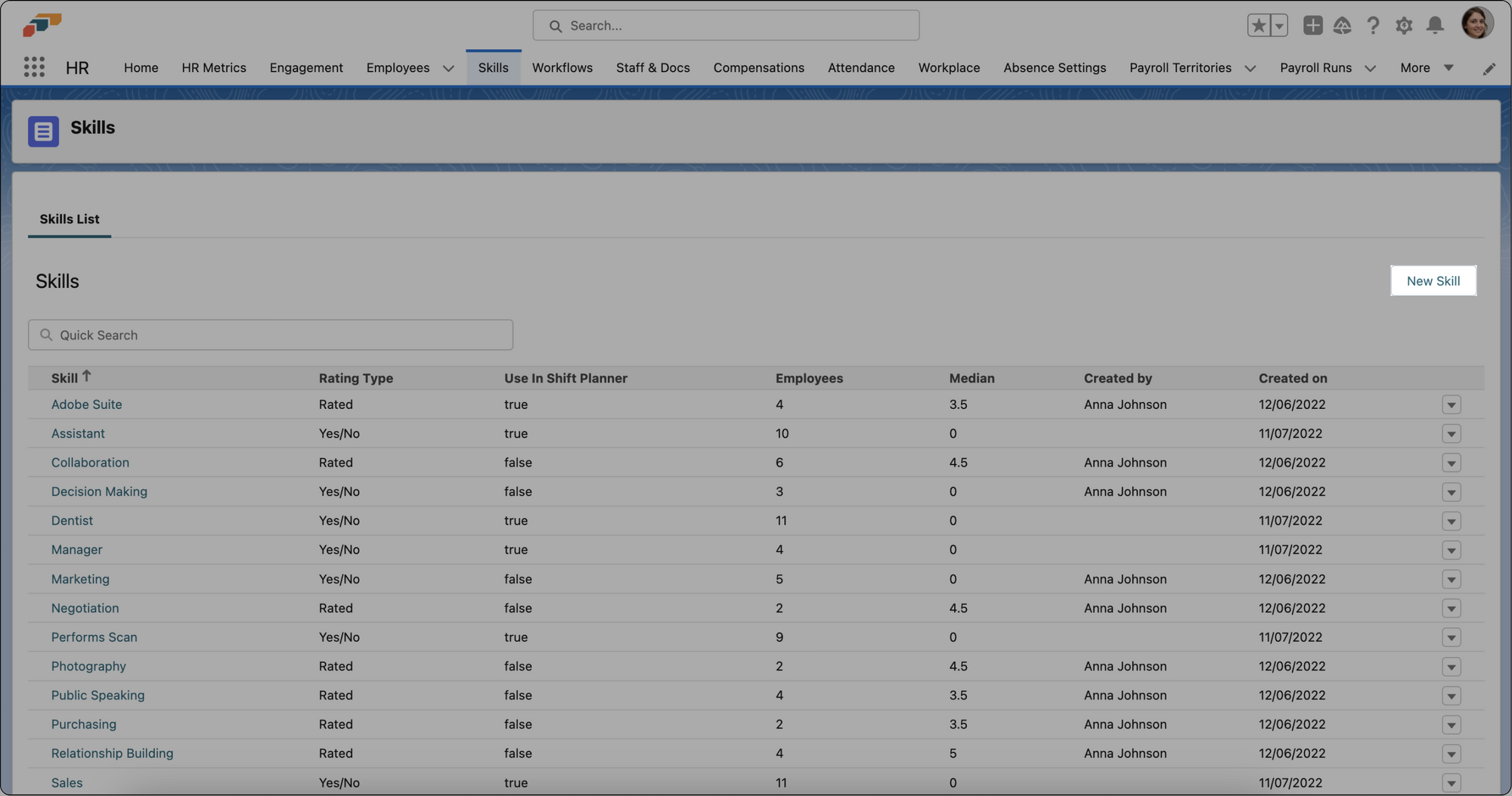Click inside the Quick Search field

(271, 335)
